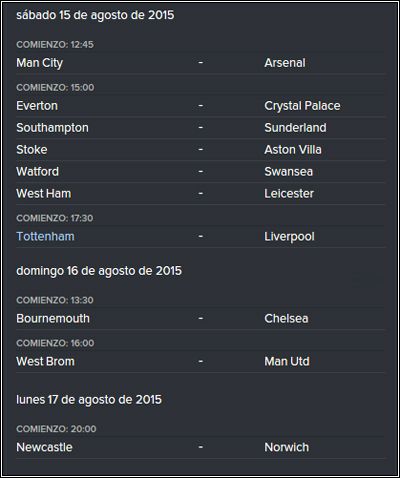Select the Chelsea team name

[286, 319]
